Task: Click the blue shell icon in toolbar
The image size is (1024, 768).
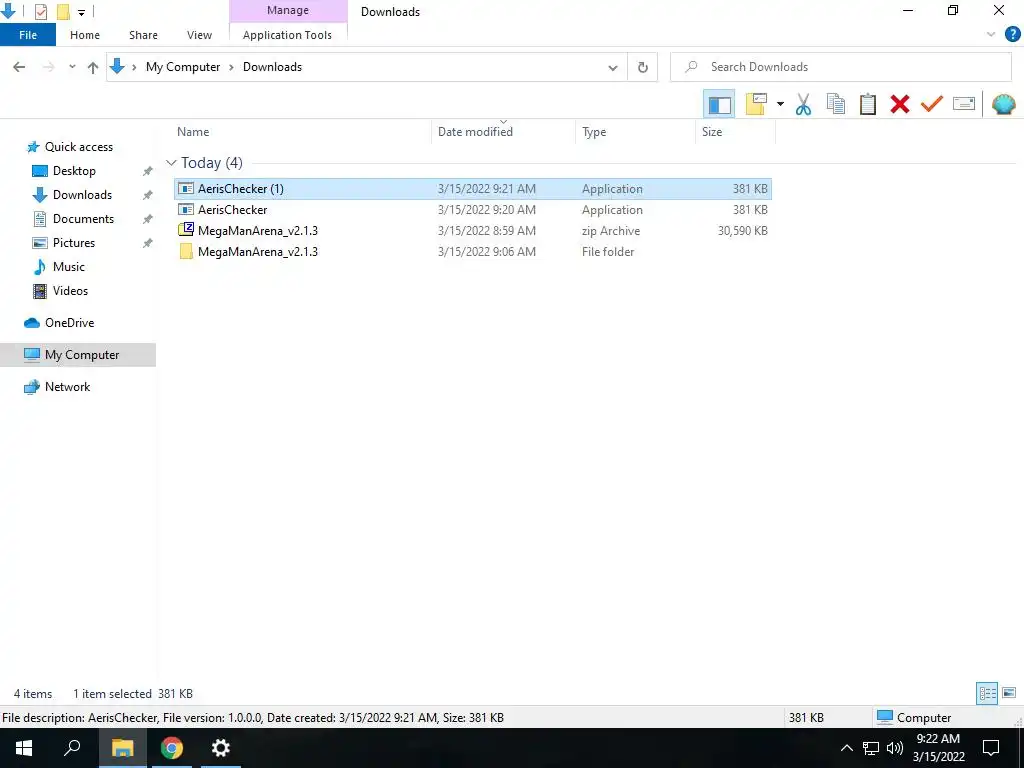Action: tap(1003, 104)
